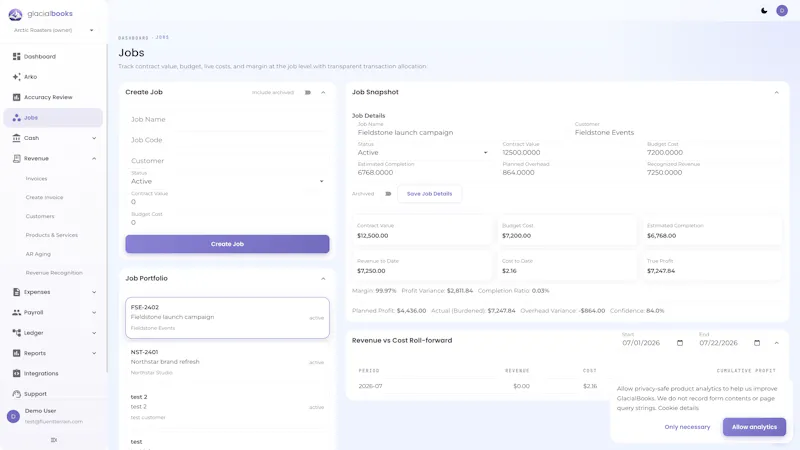
Task: Open Create Invoice under Revenue
Action: coord(44,197)
